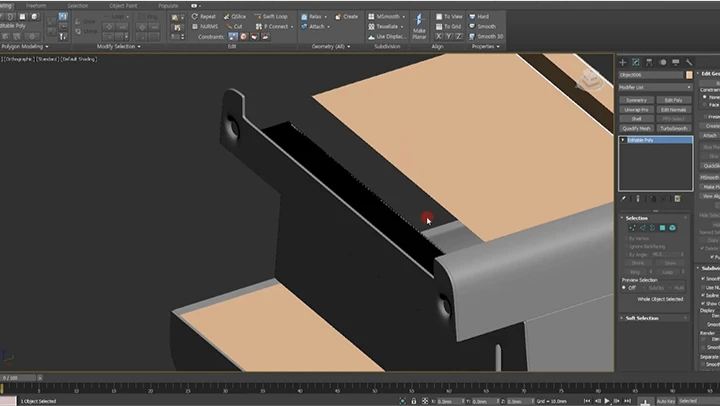The image size is (720, 406).
Task: Click the Relax tool
Action: tap(311, 17)
